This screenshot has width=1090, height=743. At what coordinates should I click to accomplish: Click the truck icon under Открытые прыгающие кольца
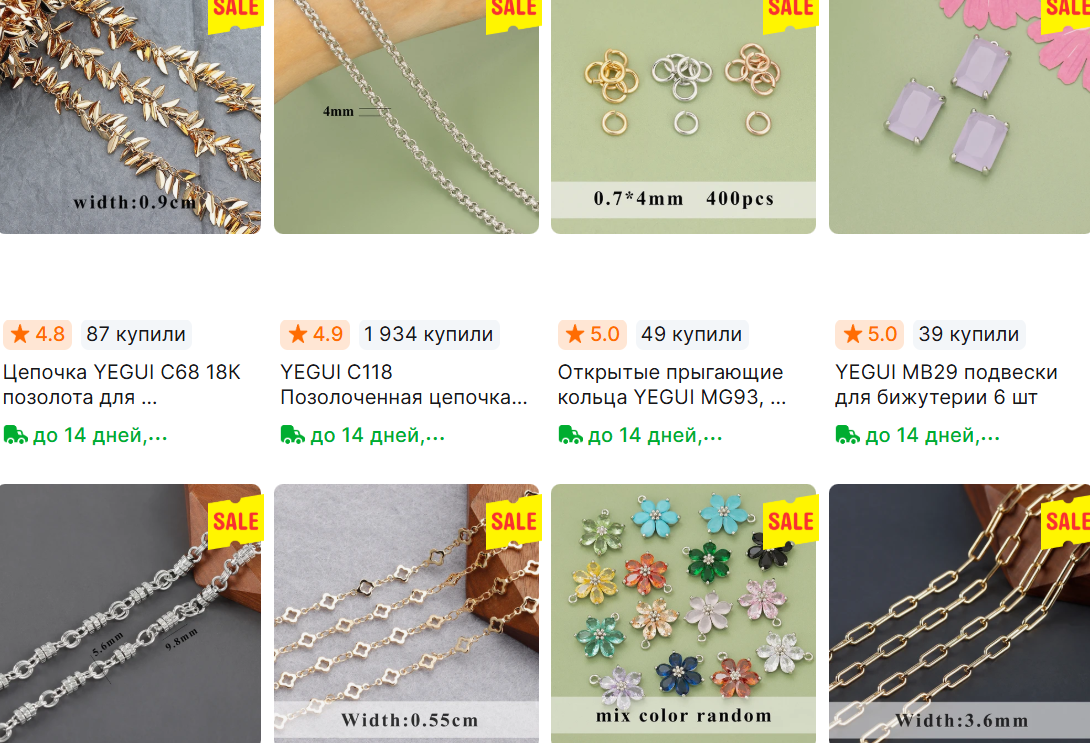click(x=570, y=435)
